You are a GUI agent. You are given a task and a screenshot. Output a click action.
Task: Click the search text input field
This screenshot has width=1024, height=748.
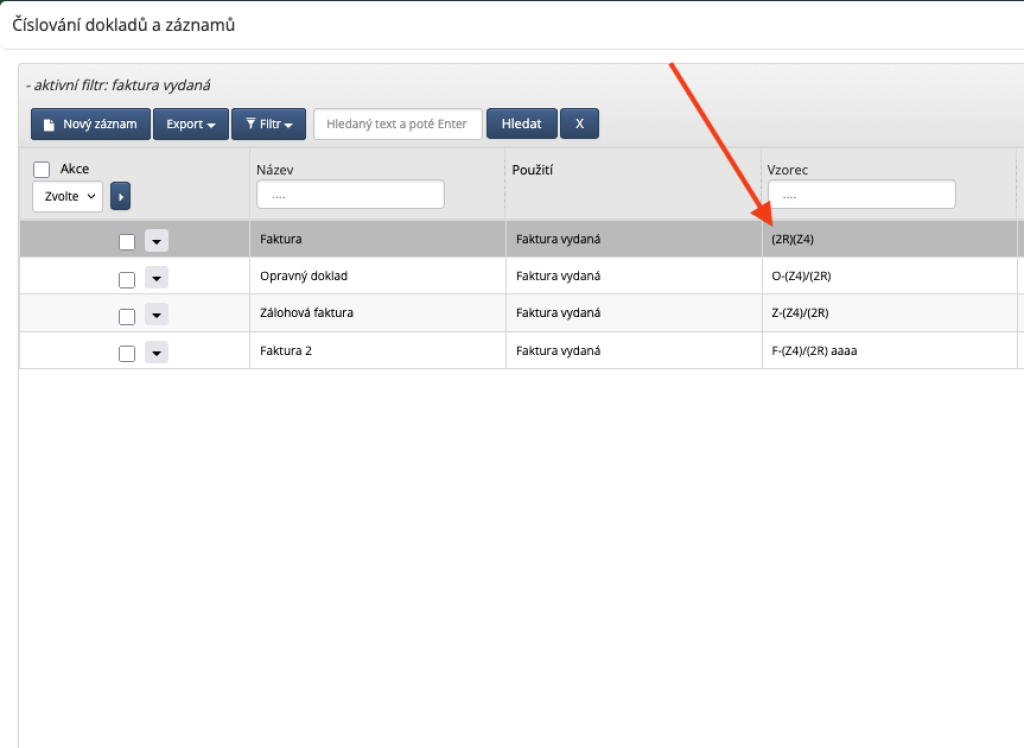click(398, 124)
